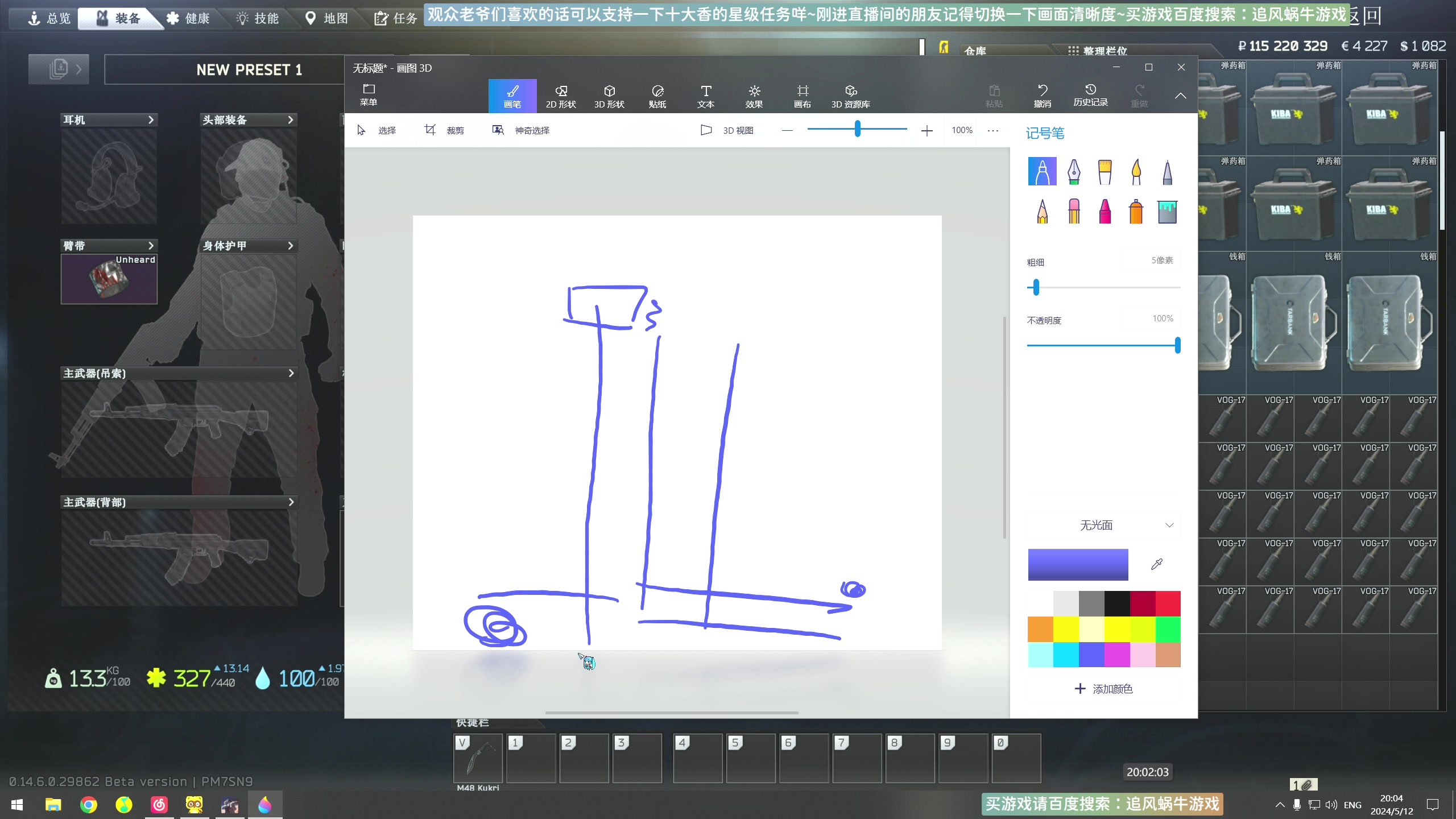The image size is (1456, 819).
Task: Click the 不透明度 opacity slider
Action: [x=1103, y=345]
